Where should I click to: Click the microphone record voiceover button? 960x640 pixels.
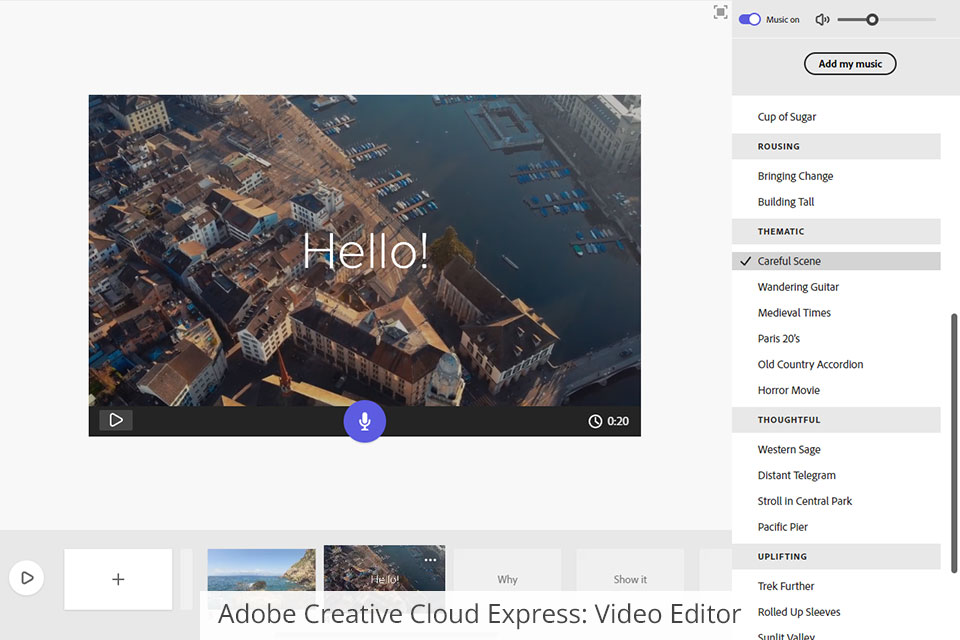point(364,421)
